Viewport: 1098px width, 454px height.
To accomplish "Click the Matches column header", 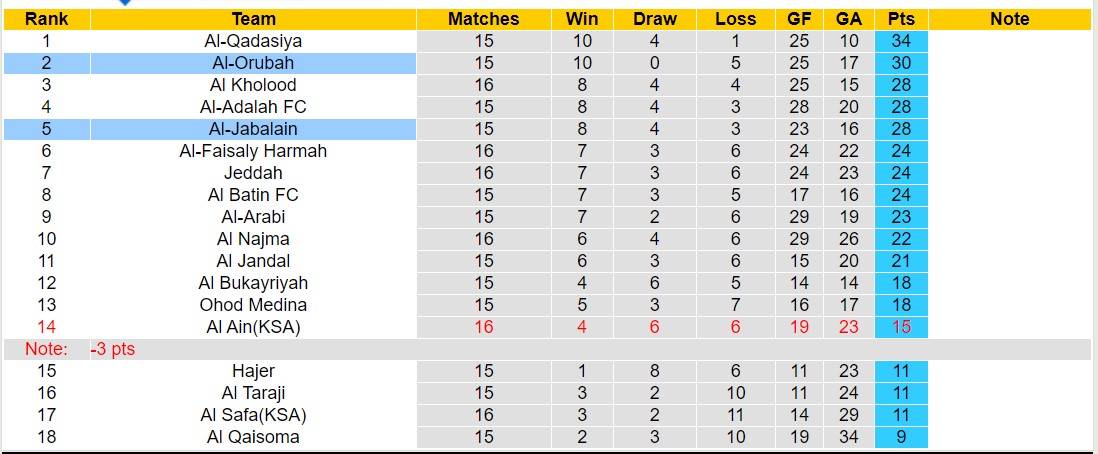I will [483, 19].
